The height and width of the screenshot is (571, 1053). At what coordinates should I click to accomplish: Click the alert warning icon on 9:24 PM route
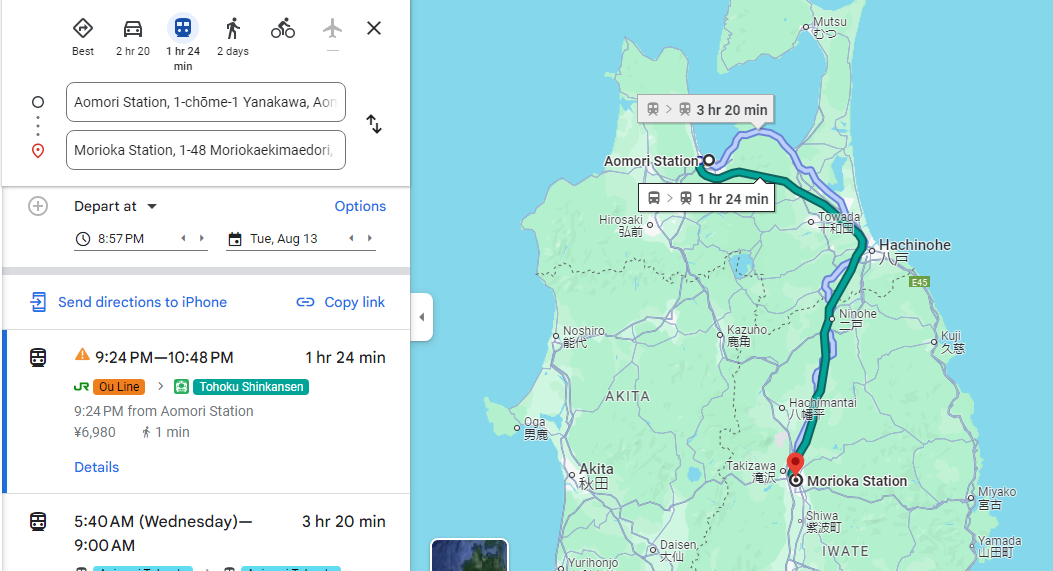[x=82, y=355]
